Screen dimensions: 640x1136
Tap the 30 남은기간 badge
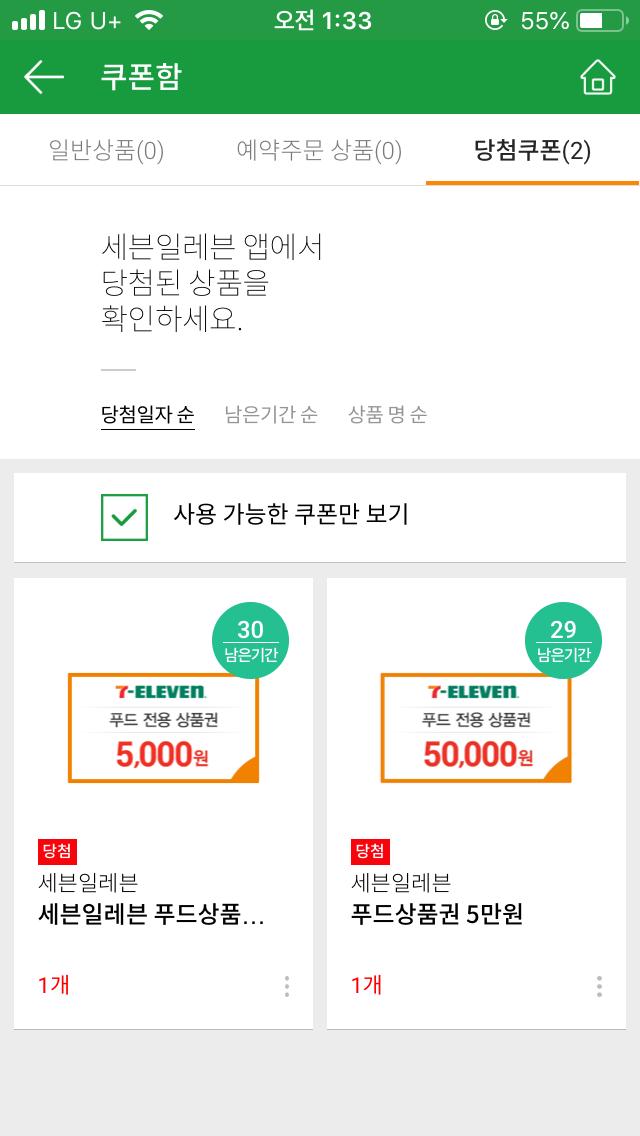[x=250, y=640]
